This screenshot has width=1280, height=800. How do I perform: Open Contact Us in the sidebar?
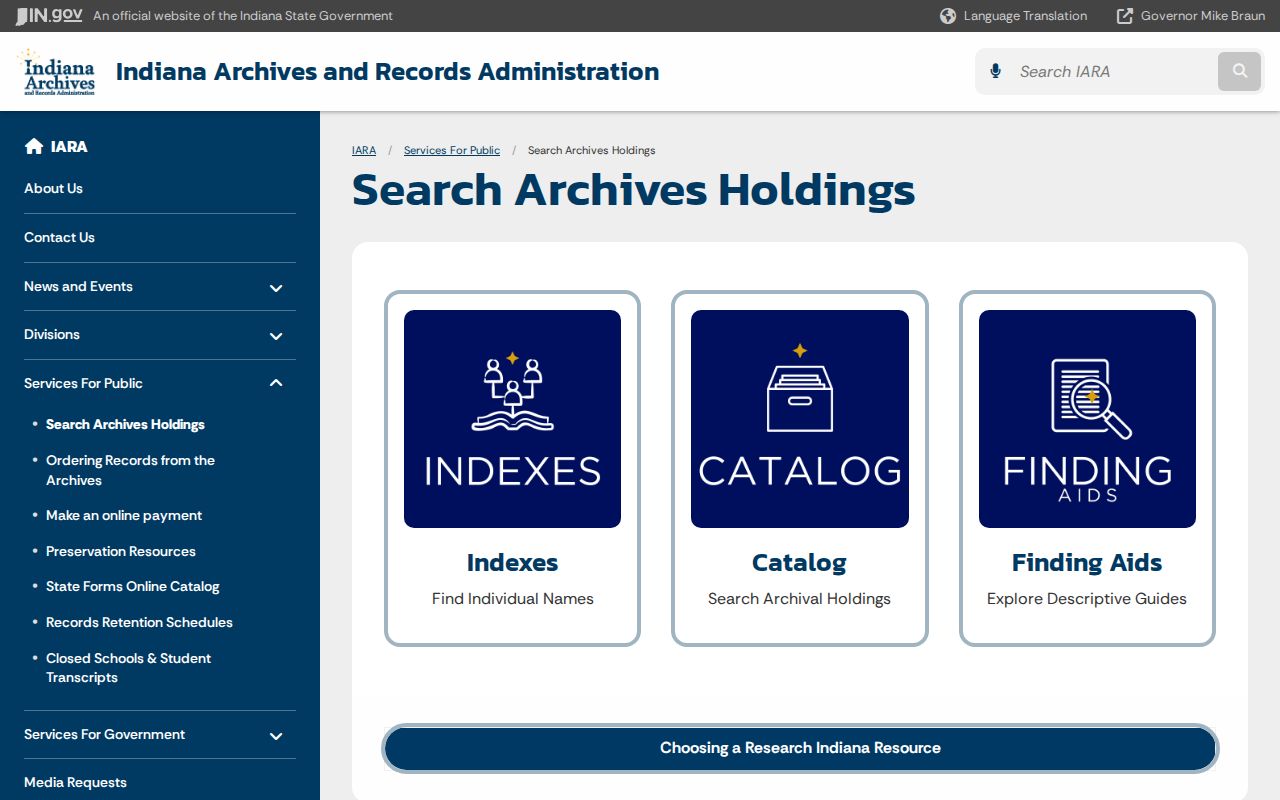pyautogui.click(x=59, y=237)
